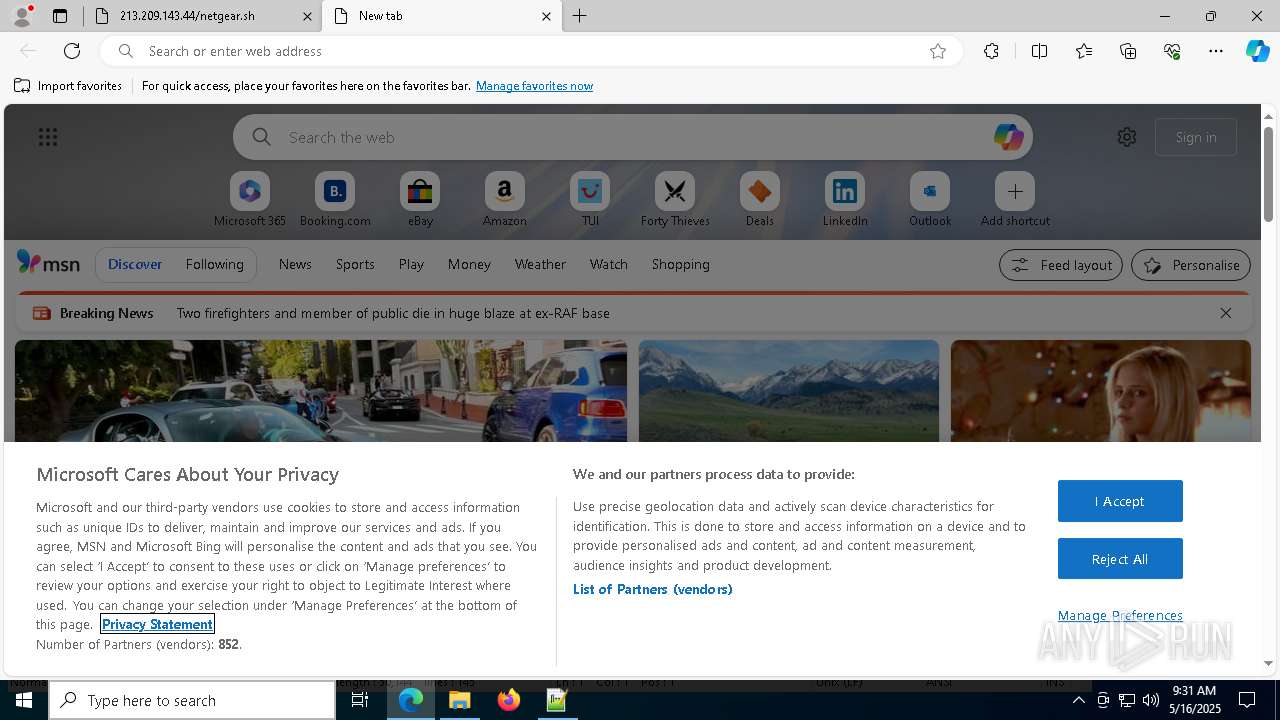The image size is (1280, 720).
Task: Open Task View on taskbar
Action: click(360, 700)
